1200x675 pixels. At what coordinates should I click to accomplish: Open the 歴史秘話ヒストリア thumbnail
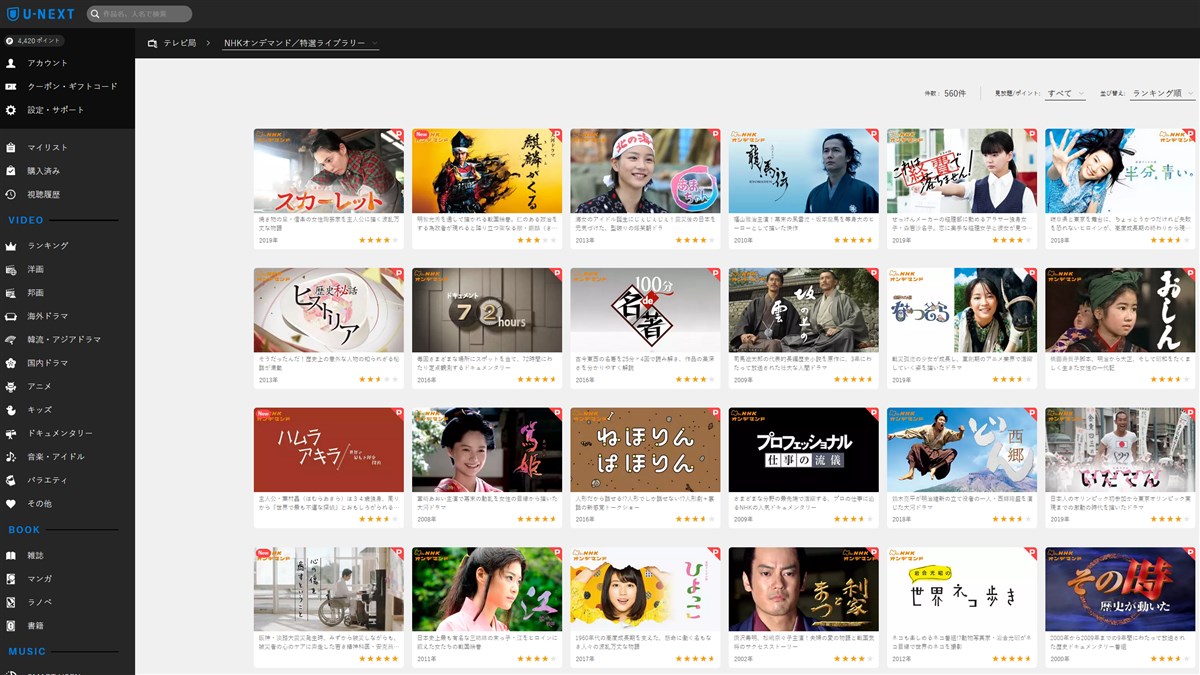click(329, 310)
